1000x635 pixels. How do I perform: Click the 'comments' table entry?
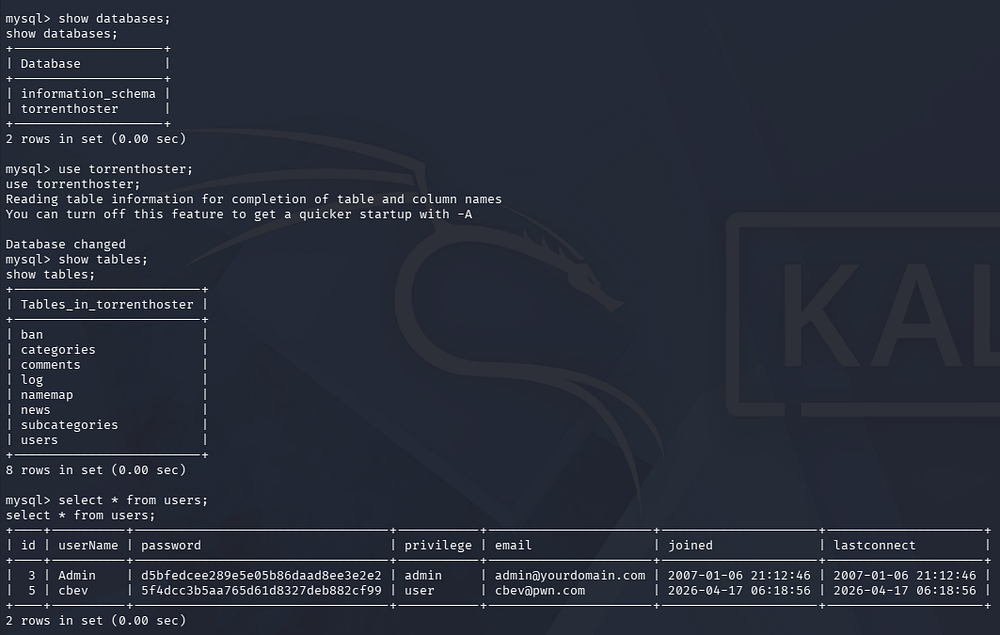[x=51, y=365]
